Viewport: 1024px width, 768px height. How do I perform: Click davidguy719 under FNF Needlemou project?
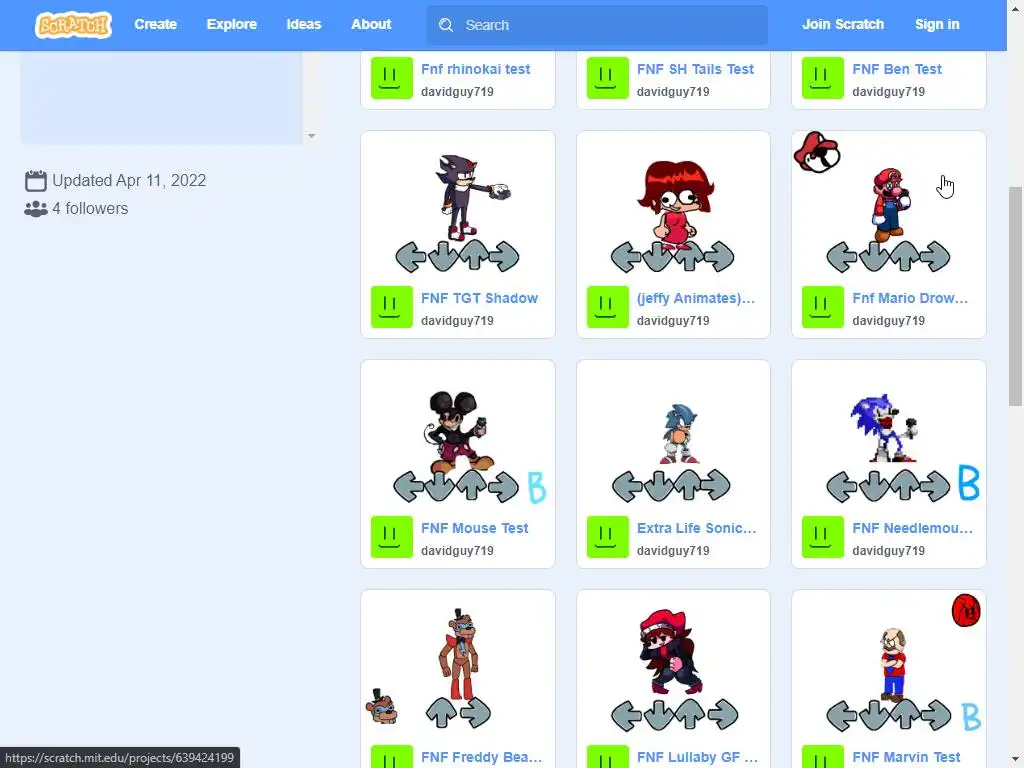pos(888,551)
